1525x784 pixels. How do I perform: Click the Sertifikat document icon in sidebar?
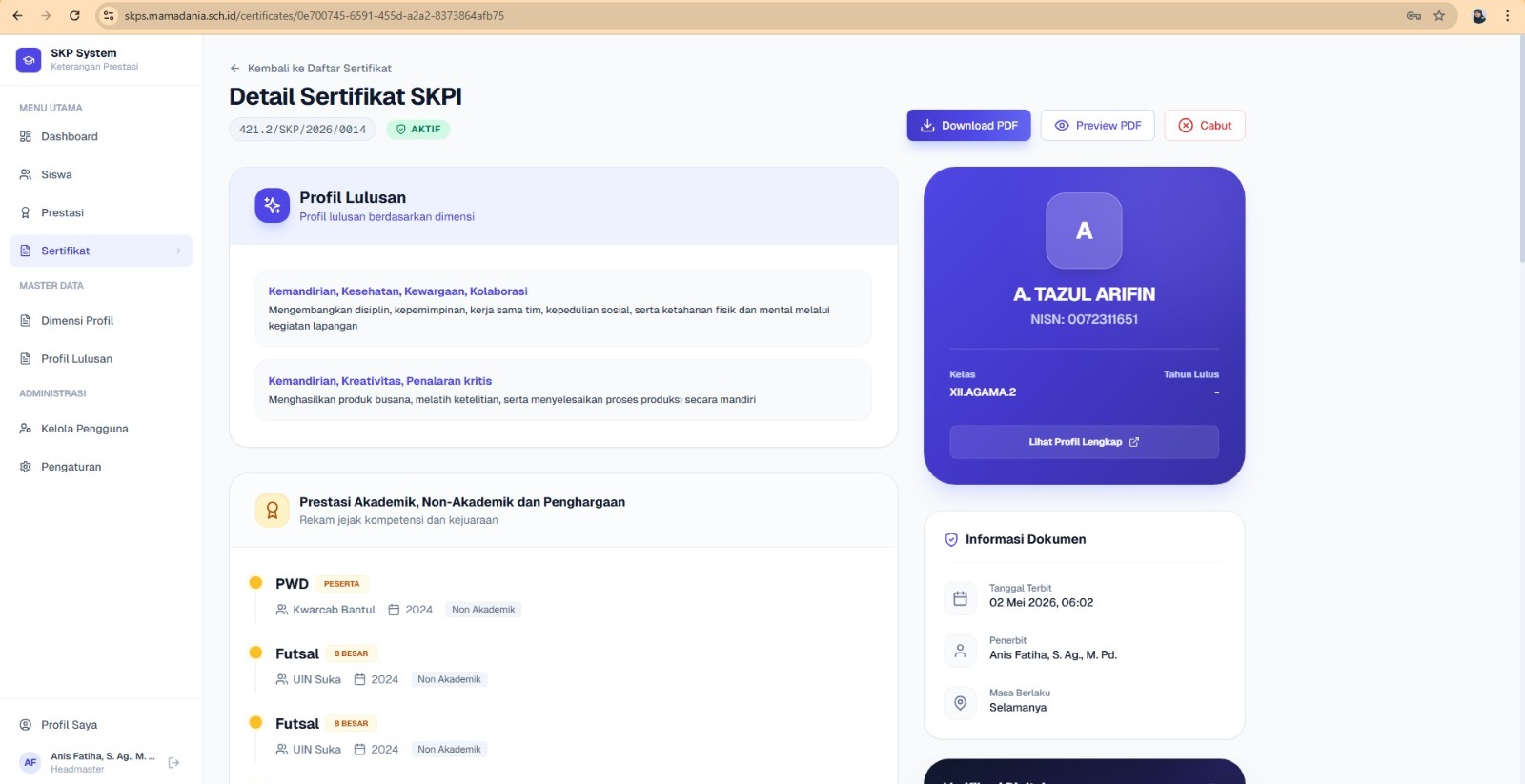26,251
